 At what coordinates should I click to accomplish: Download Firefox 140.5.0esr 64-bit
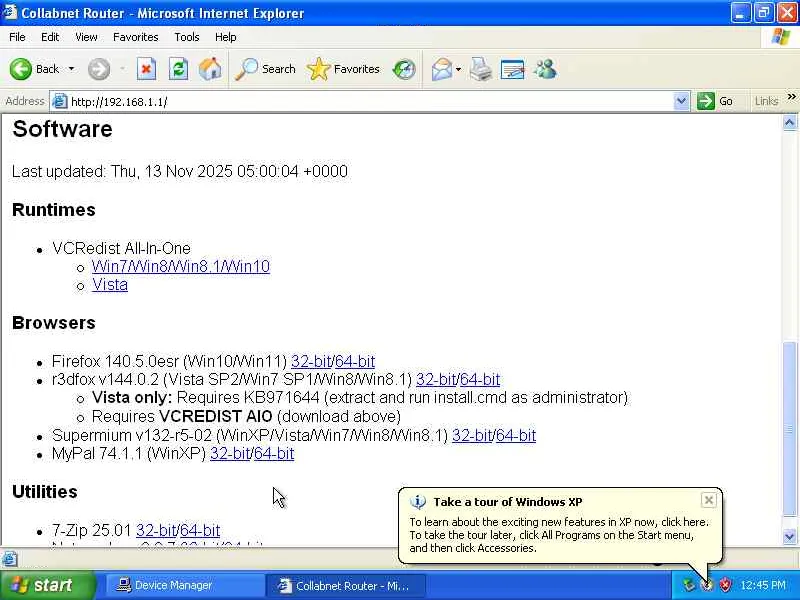click(355, 361)
